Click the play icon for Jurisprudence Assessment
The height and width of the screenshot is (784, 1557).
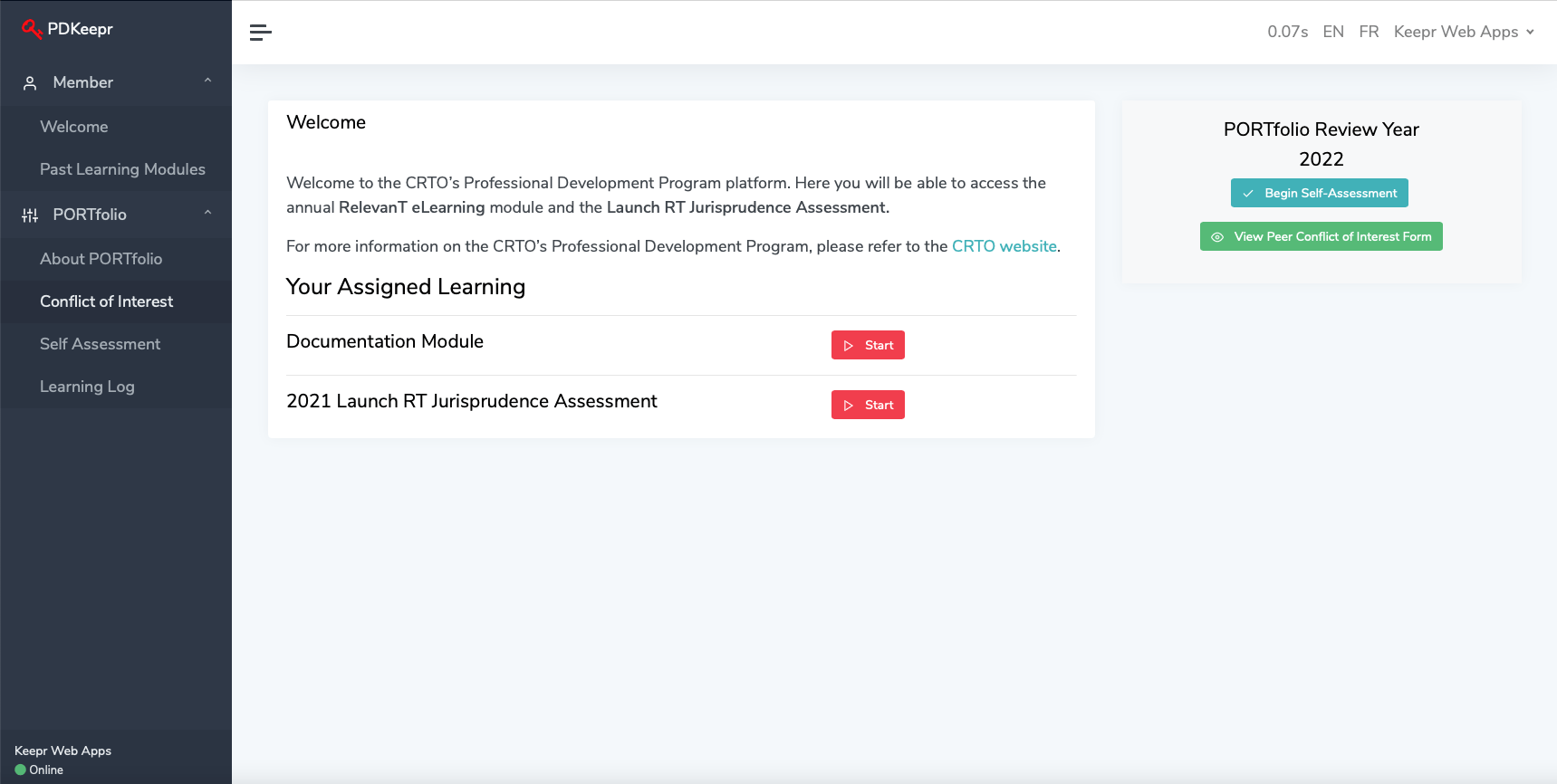(x=849, y=406)
